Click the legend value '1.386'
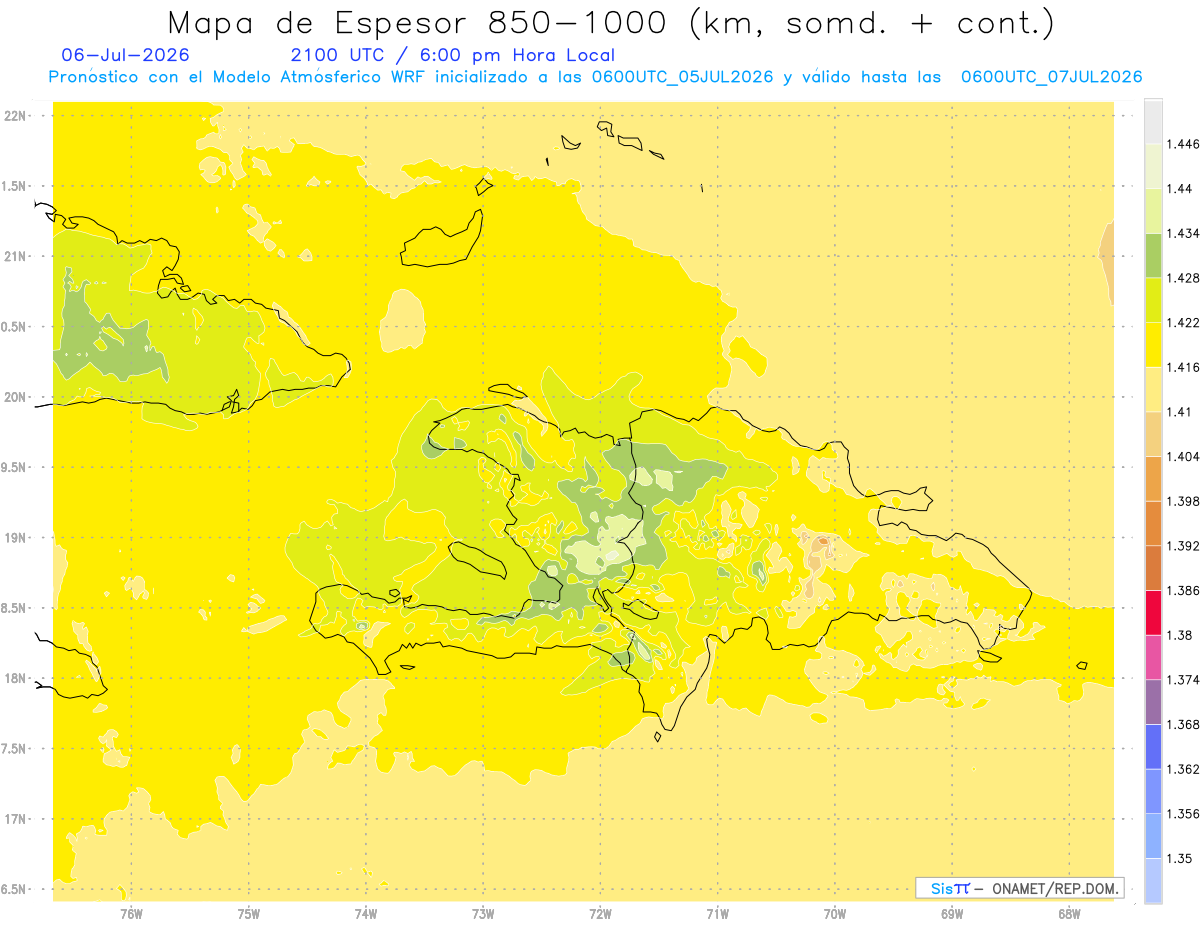The image size is (1200, 927). [x=1183, y=591]
